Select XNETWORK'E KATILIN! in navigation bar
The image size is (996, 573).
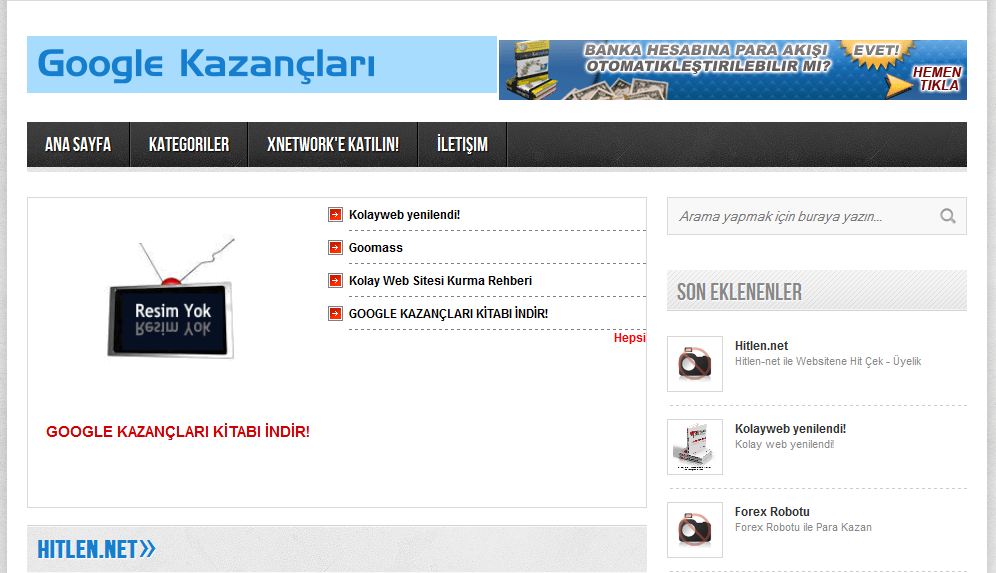[333, 144]
